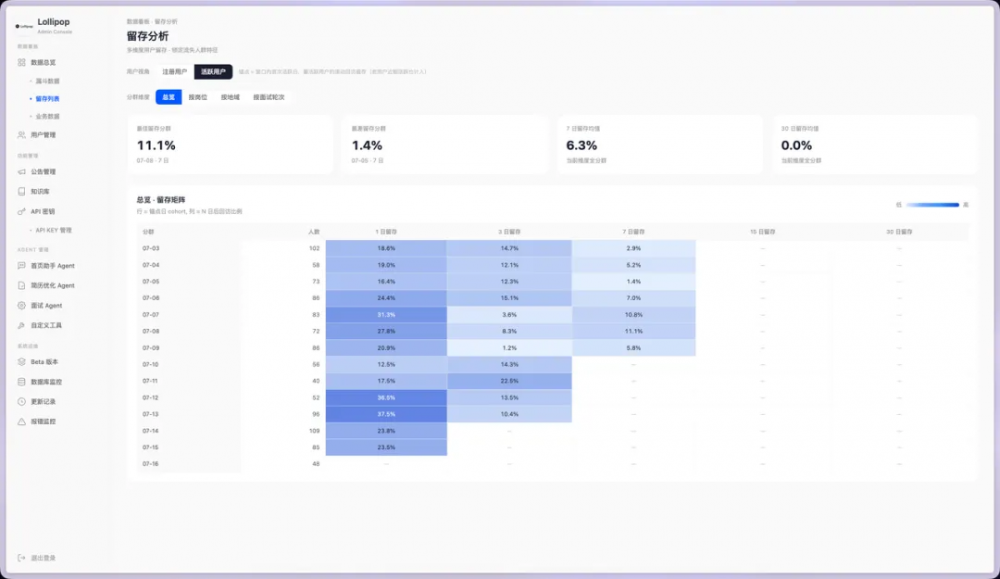Switch user view to 注册用户

[175, 71]
